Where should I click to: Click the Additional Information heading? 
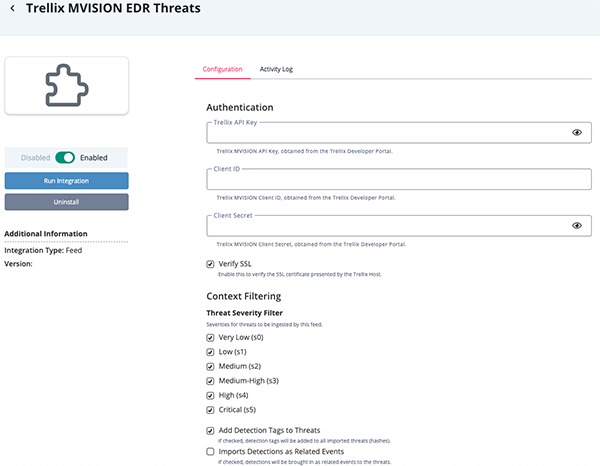pos(46,234)
